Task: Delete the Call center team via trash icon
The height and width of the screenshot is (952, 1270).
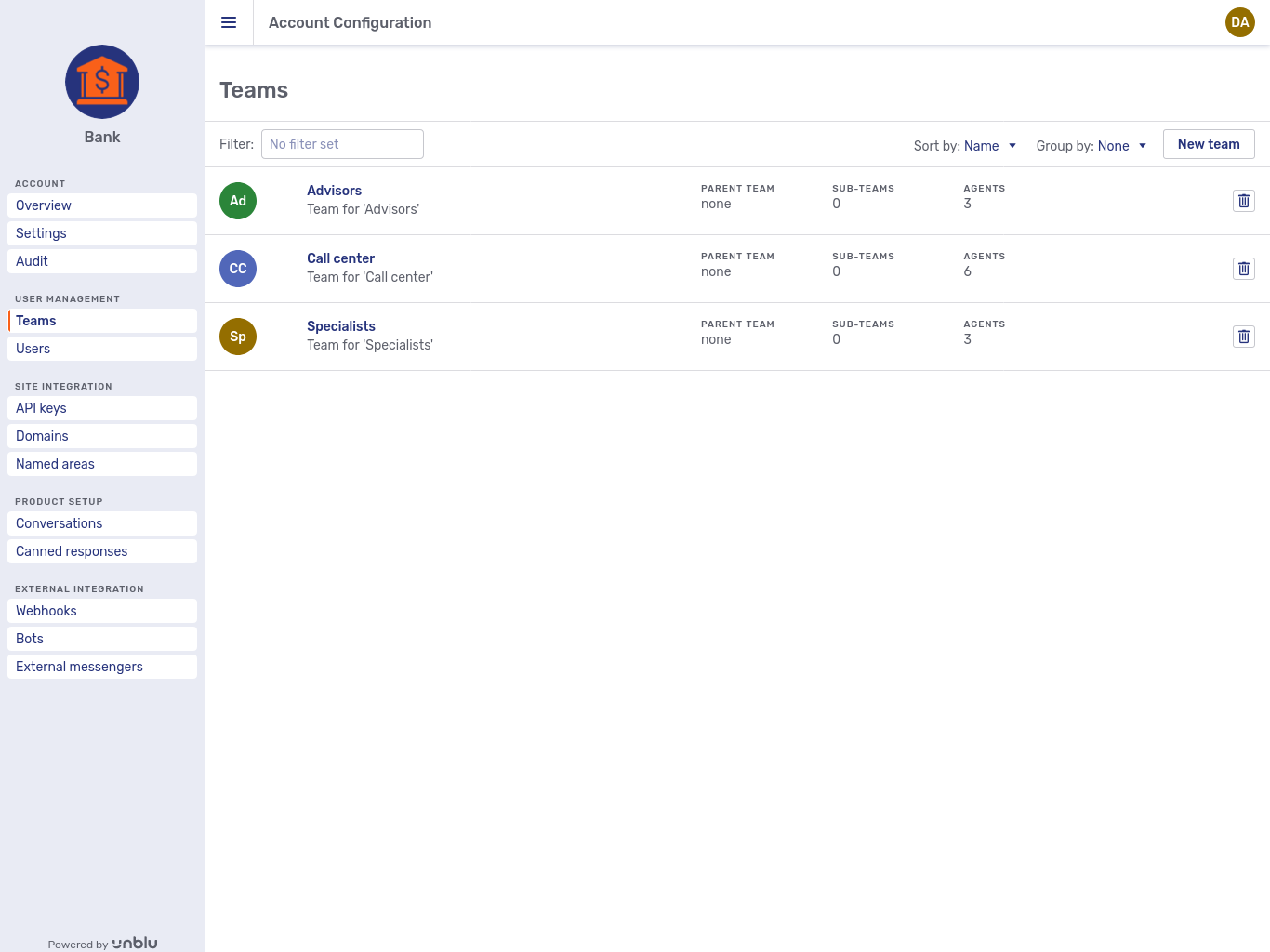Action: [1243, 268]
